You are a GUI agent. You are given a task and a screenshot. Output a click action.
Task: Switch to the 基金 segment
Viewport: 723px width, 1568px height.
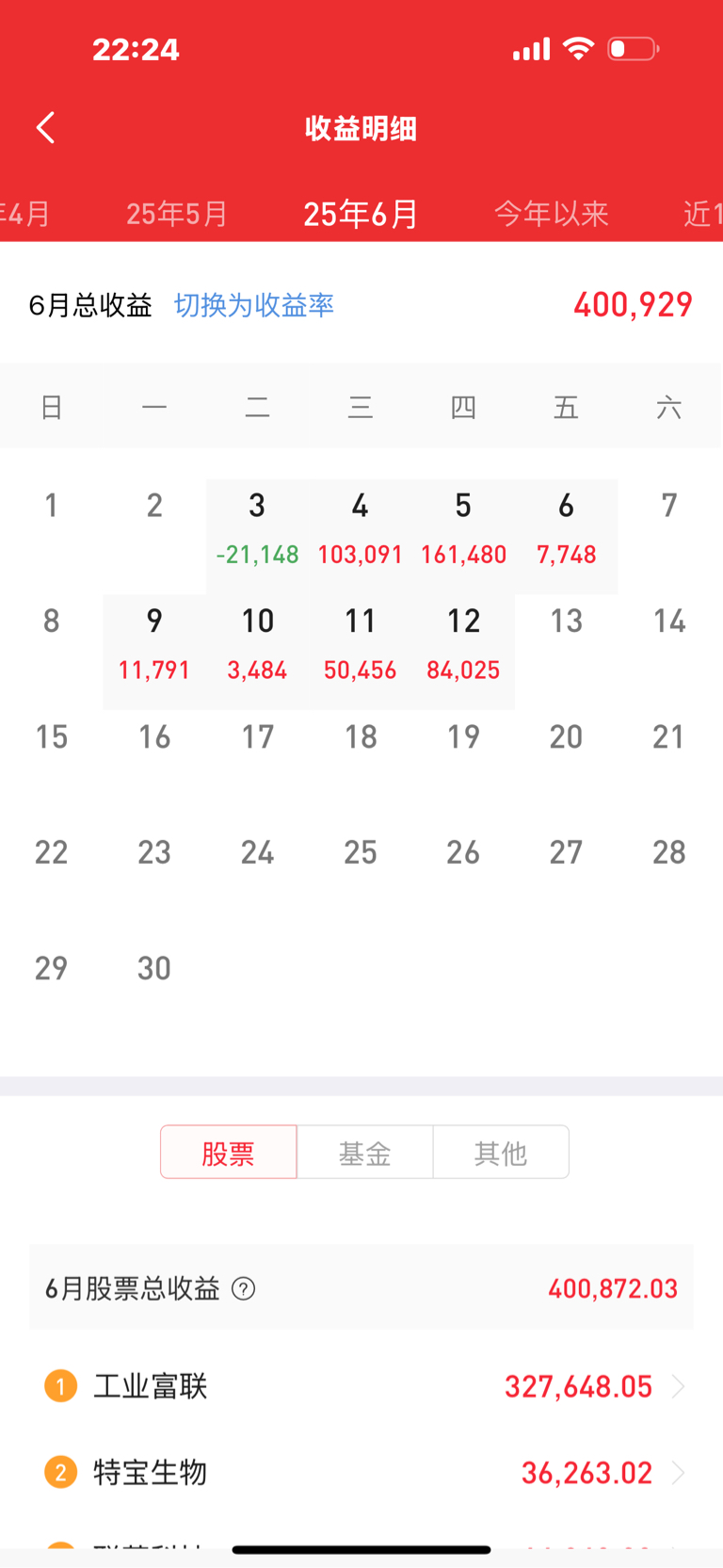point(364,1152)
